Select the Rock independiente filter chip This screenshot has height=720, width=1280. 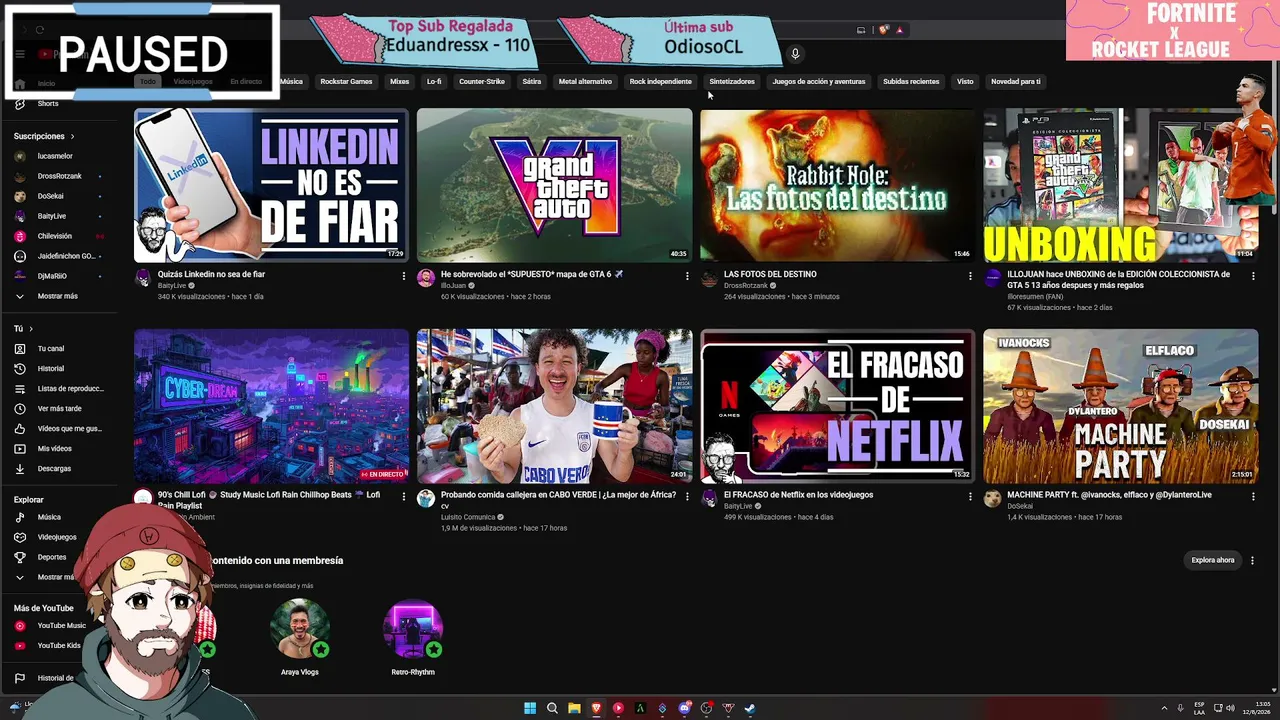coord(660,82)
